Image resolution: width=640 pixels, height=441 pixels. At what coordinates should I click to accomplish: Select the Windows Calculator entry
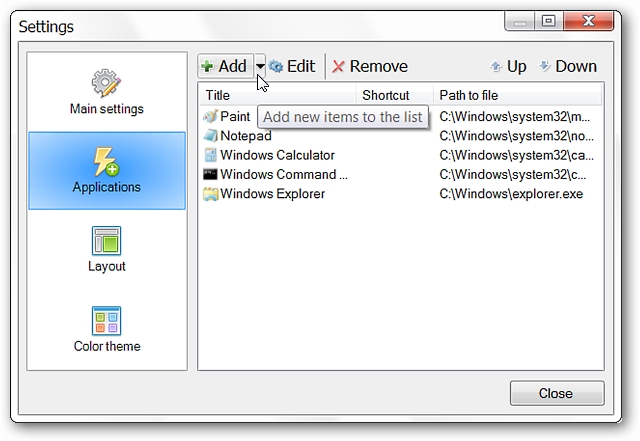click(277, 155)
